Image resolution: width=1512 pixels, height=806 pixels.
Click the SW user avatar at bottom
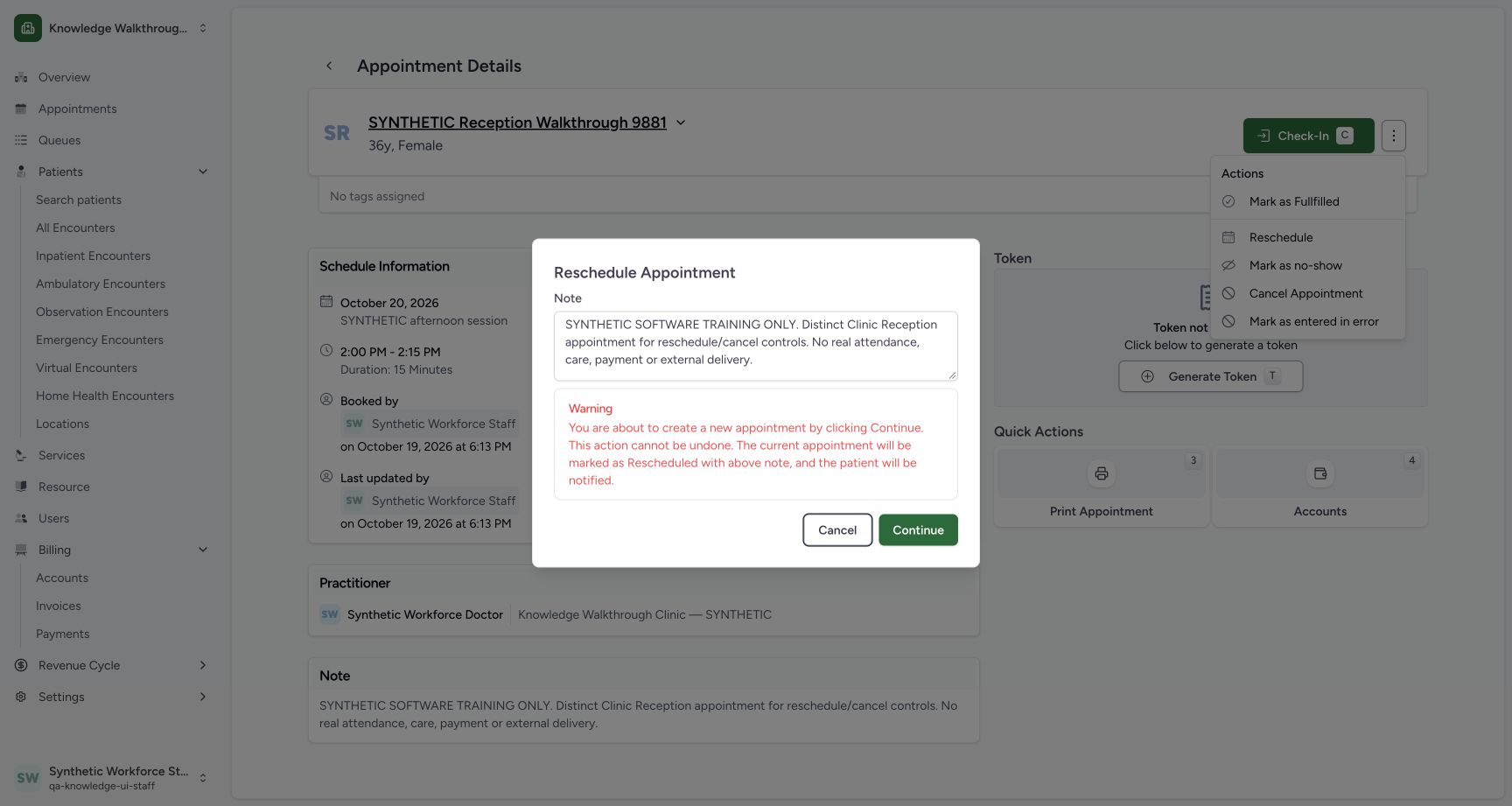click(28, 777)
